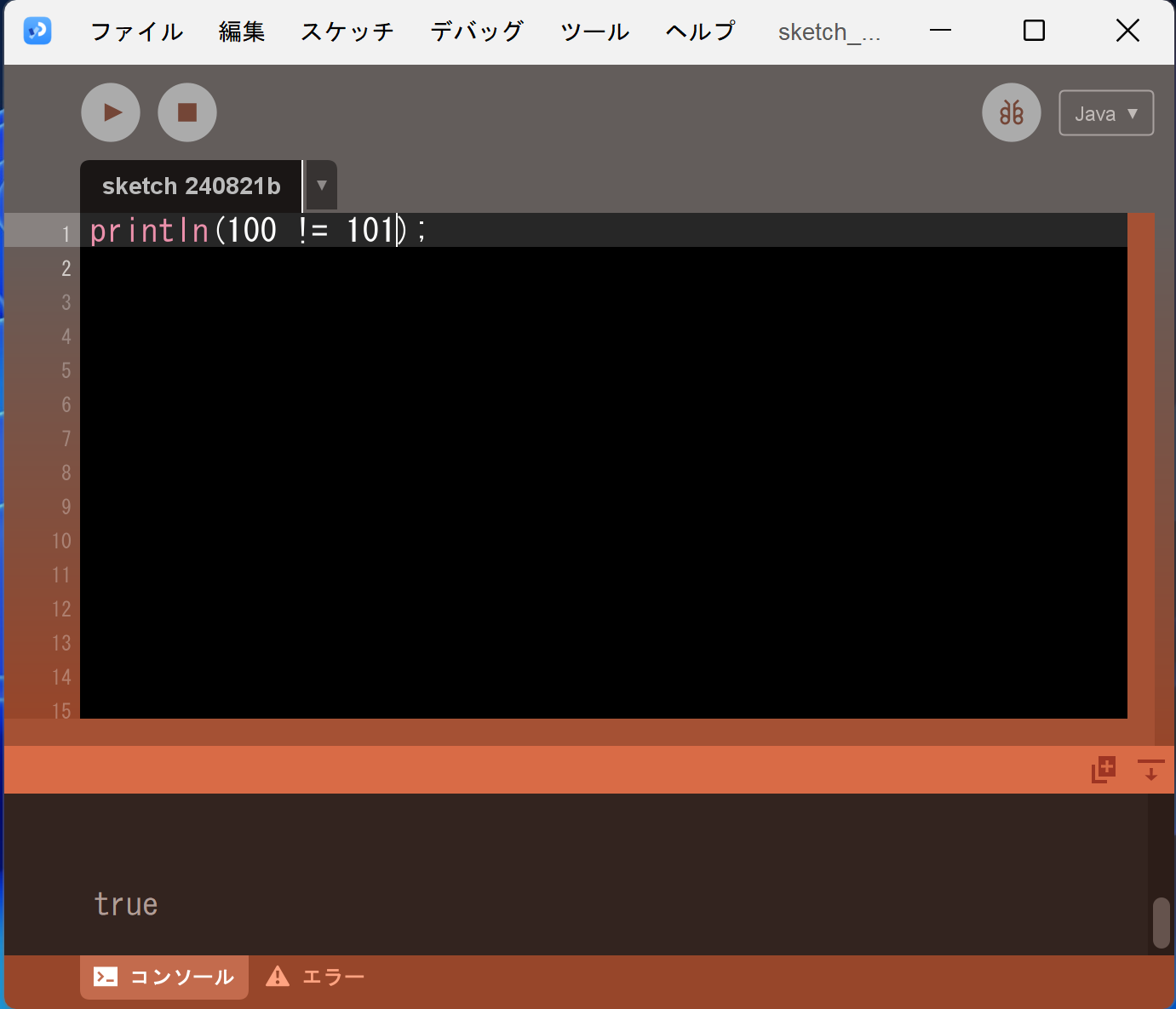The height and width of the screenshot is (1009, 1176).
Task: Open the 編集 menu
Action: (242, 32)
